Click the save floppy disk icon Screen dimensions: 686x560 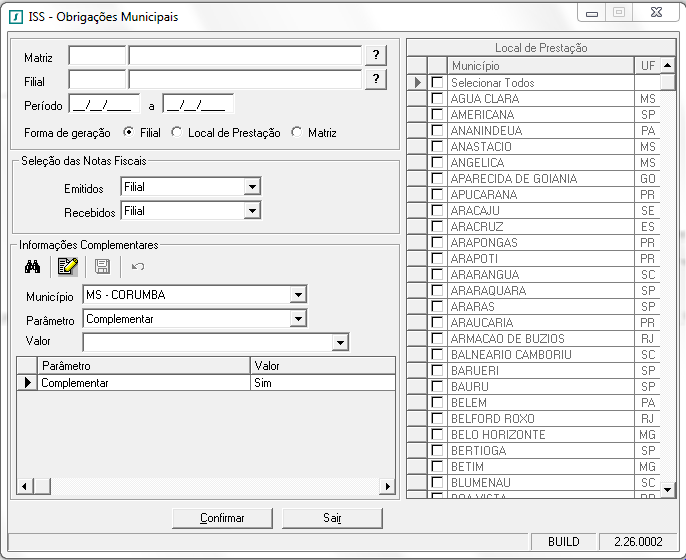[x=102, y=266]
